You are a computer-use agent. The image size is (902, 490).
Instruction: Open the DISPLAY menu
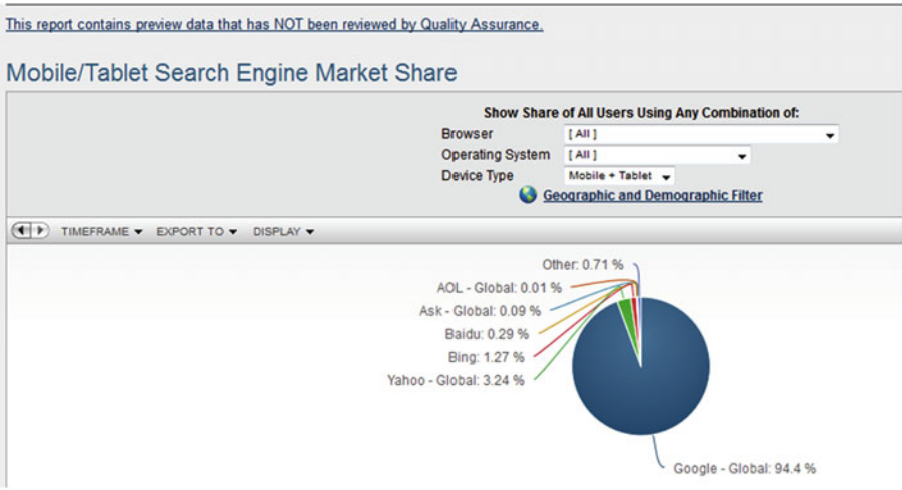[x=283, y=232]
